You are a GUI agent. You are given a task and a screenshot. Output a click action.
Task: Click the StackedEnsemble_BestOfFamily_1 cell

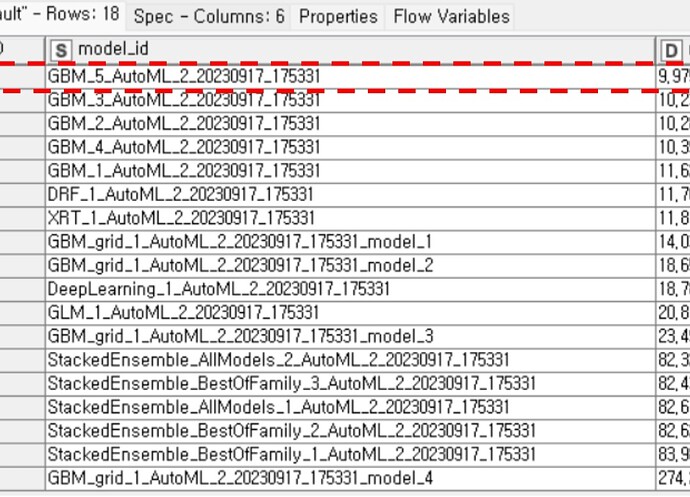pyautogui.click(x=291, y=454)
